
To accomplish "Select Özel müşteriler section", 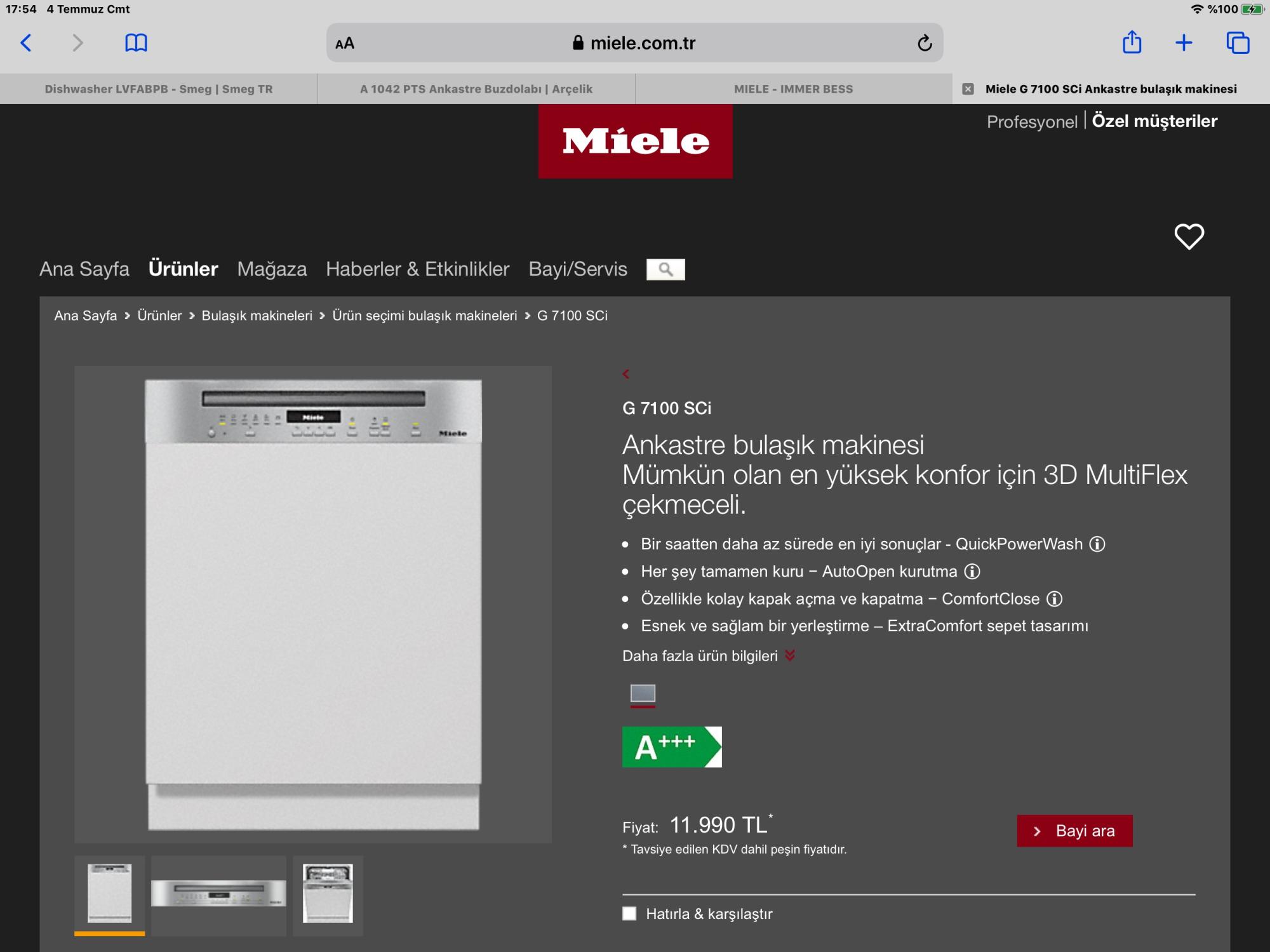I will click(1154, 121).
